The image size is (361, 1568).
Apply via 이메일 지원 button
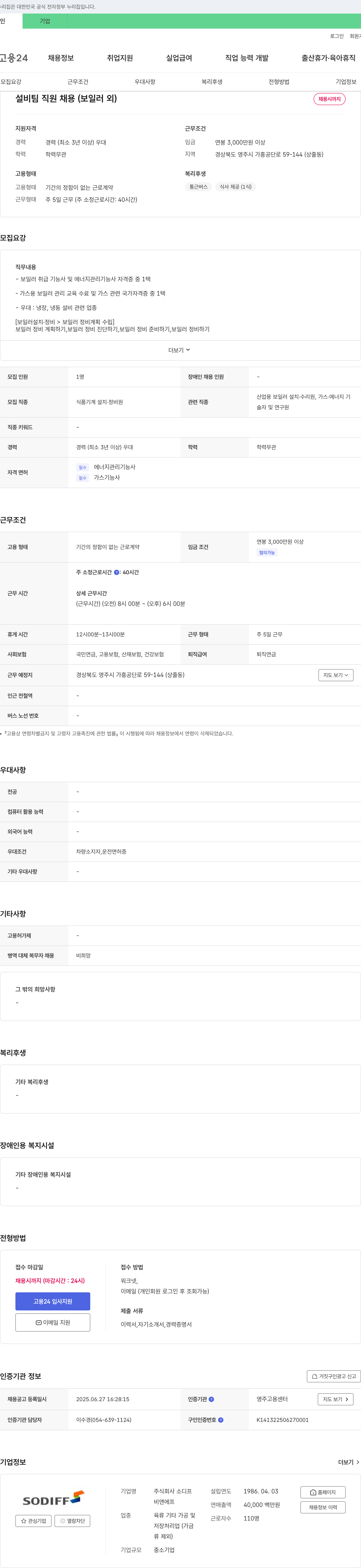53,1322
